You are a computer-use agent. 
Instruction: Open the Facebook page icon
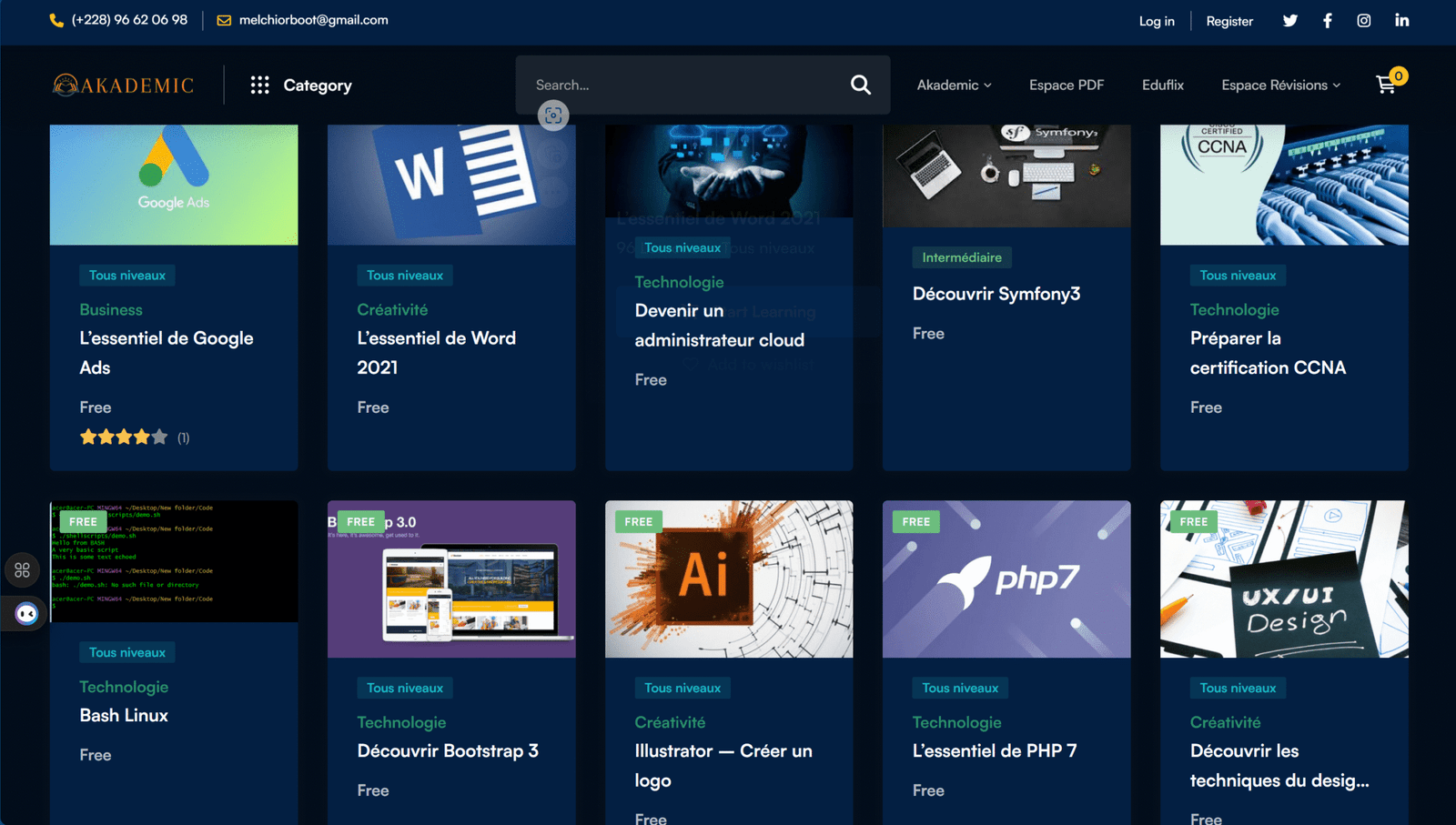(1327, 19)
